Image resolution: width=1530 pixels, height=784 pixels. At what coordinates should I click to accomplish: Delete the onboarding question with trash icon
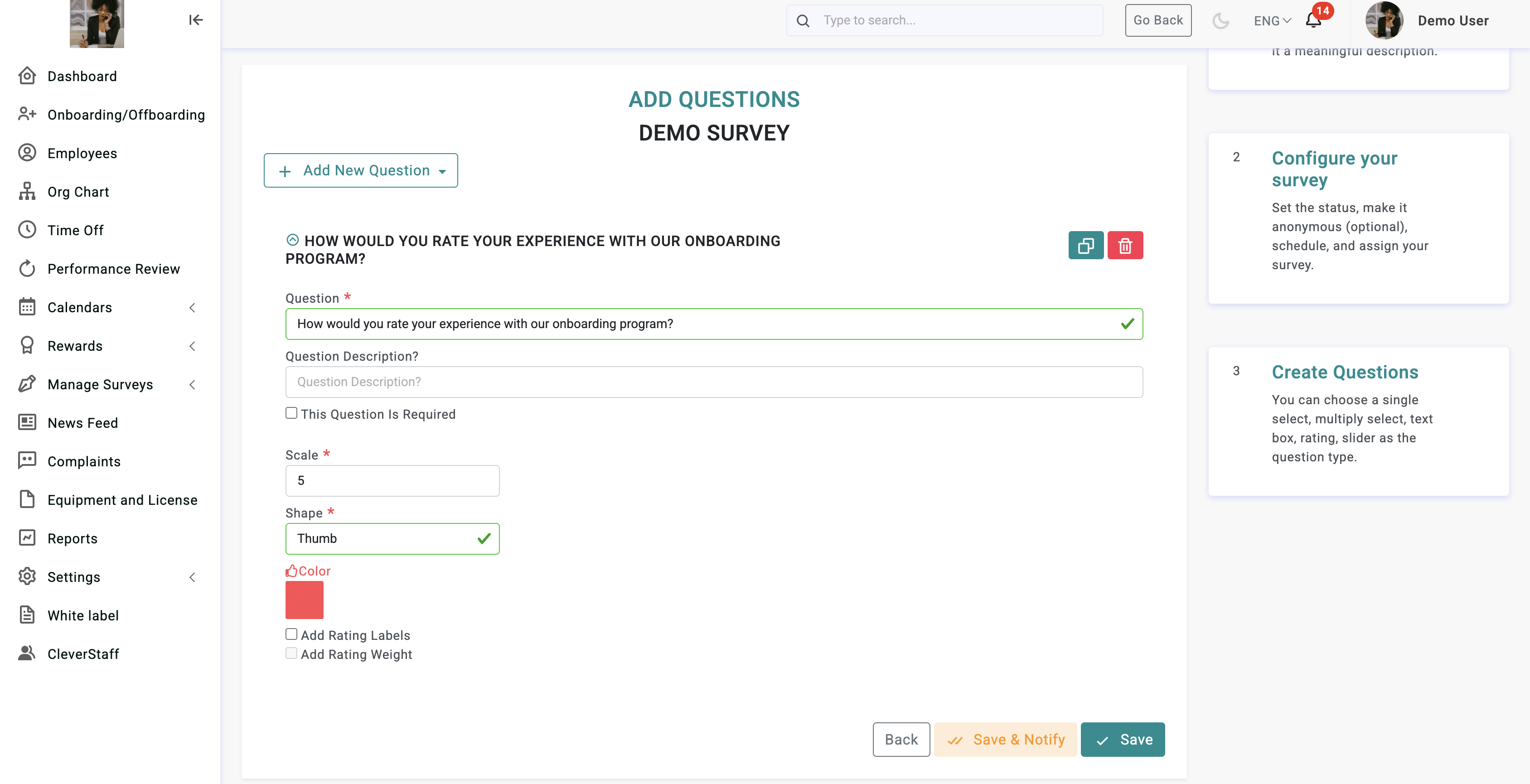click(x=1125, y=245)
